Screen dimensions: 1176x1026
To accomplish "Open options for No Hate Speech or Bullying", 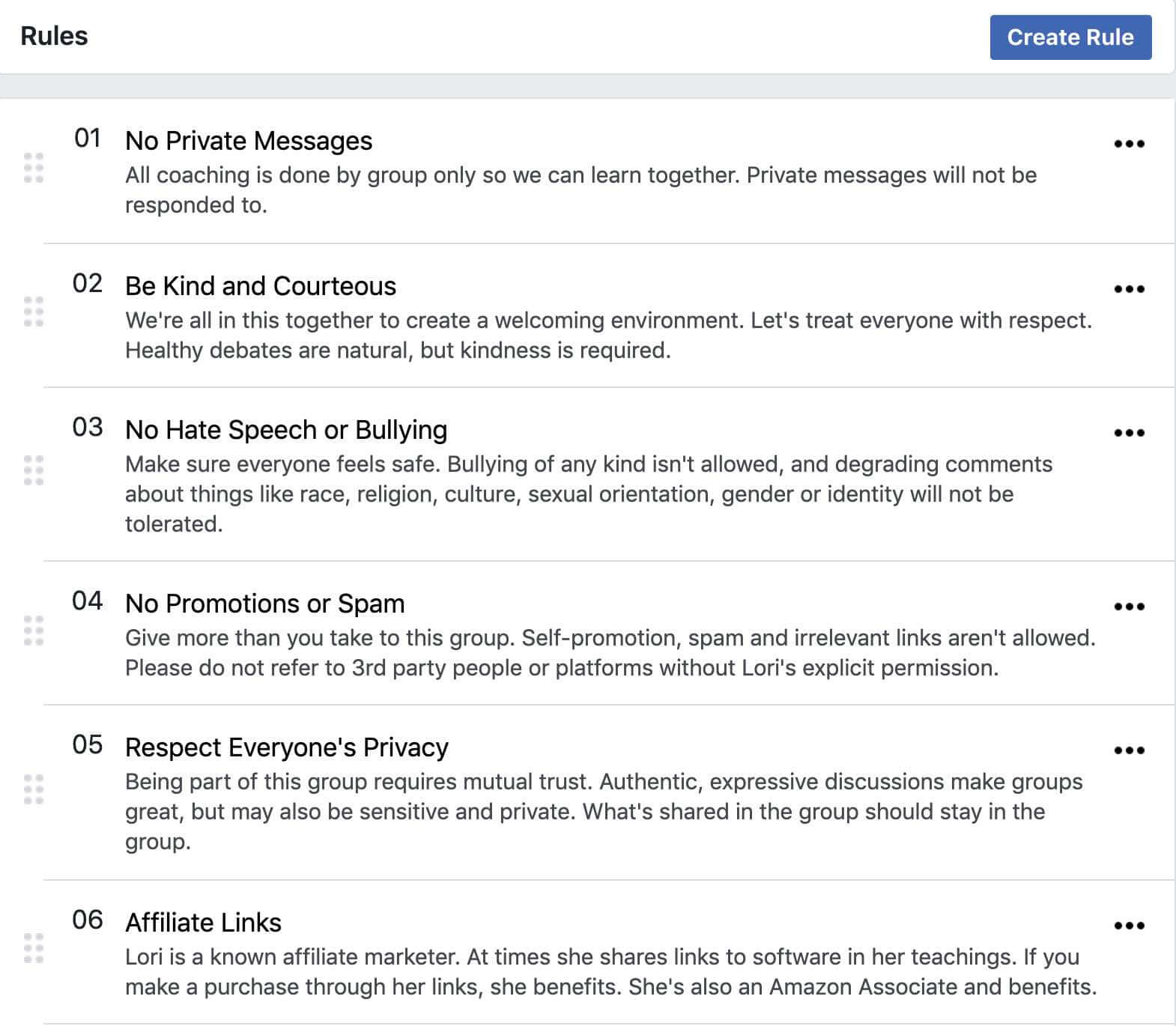I will point(1129,433).
